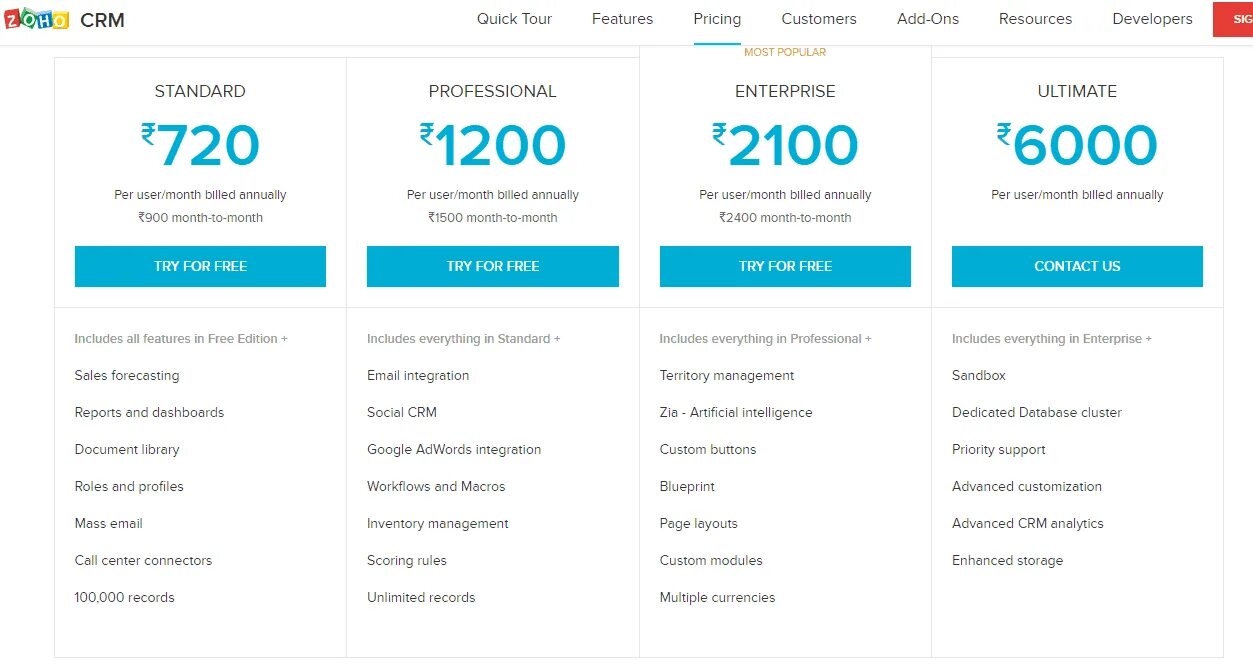Image resolution: width=1253 pixels, height=671 pixels.
Task: Click the Ultimate plan ₹6000 price
Action: pos(1077,145)
